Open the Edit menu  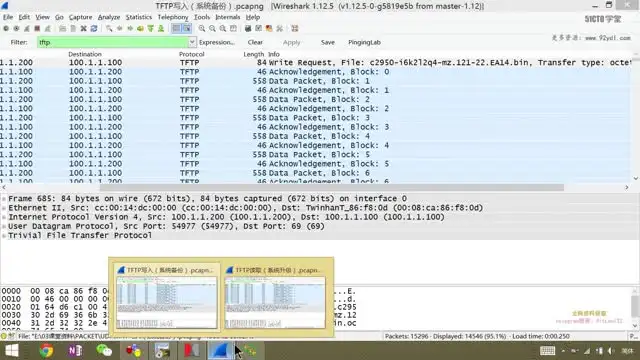(24, 17)
